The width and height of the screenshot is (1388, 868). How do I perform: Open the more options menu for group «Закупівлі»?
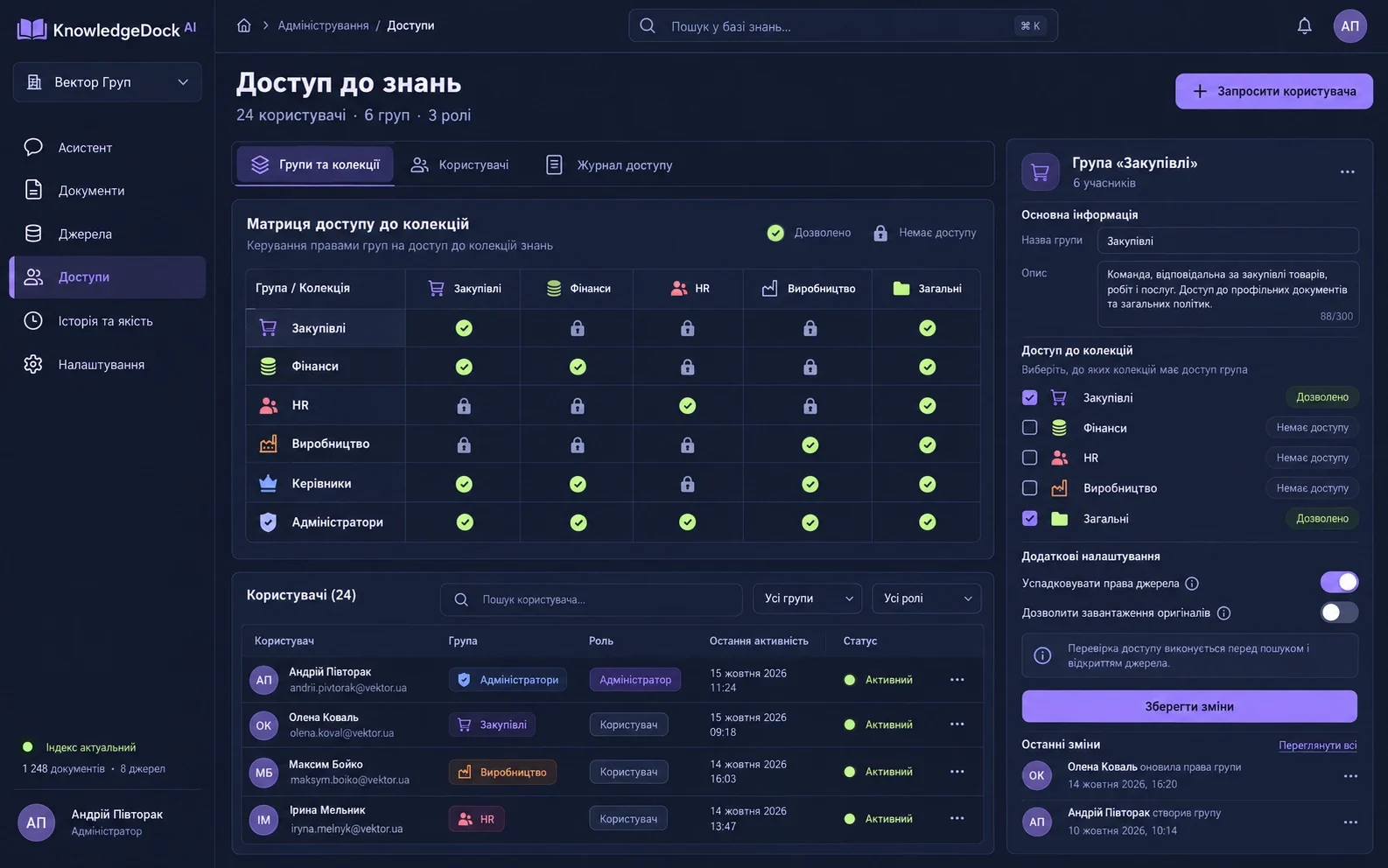point(1348,171)
